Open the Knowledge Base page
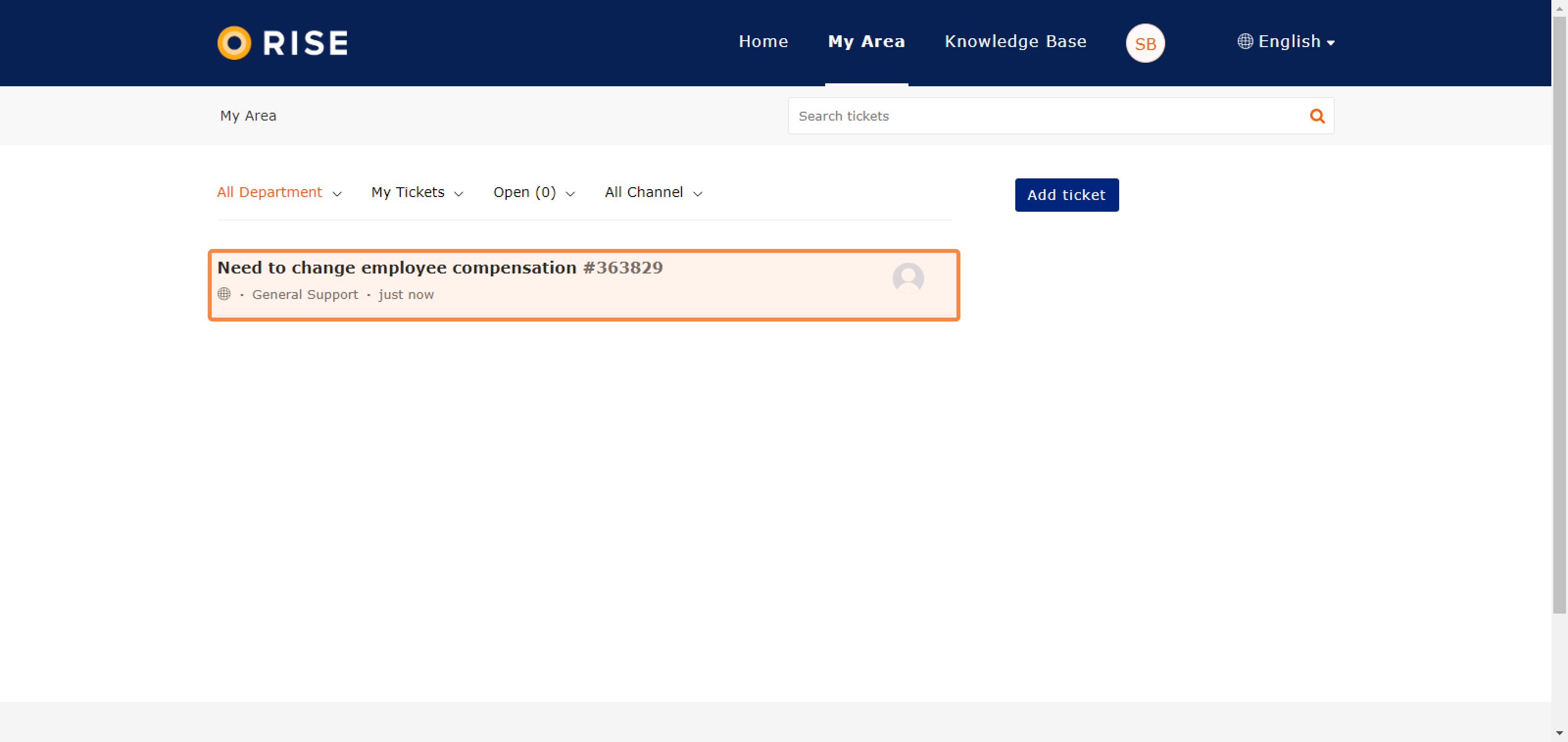Viewport: 1568px width, 742px height. pyautogui.click(x=1015, y=41)
